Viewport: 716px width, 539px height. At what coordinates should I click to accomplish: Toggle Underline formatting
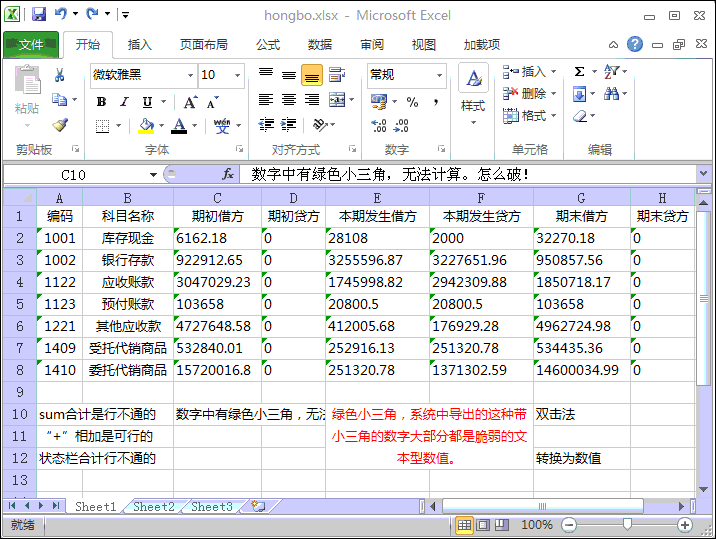(147, 102)
